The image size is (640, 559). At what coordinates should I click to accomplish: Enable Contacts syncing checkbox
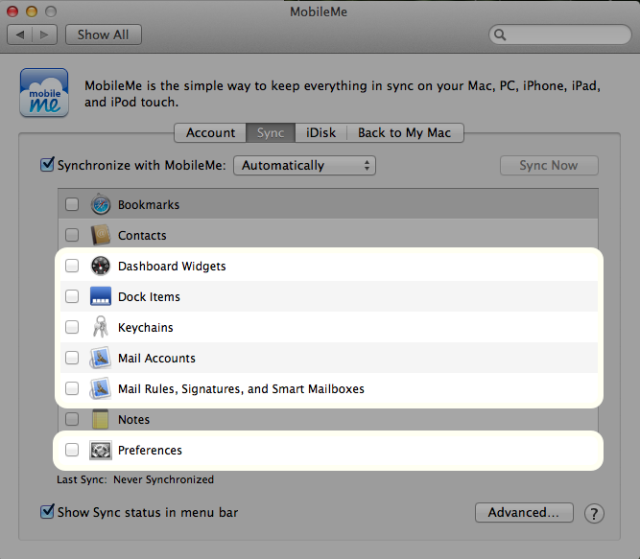pyautogui.click(x=72, y=235)
